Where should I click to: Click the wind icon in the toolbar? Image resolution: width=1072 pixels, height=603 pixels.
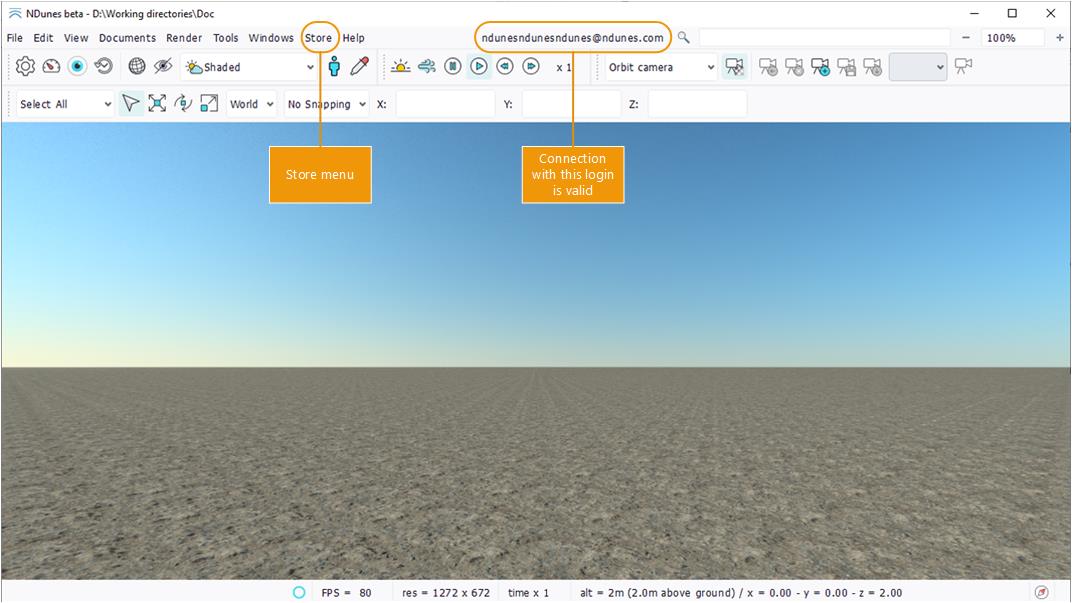coord(427,67)
